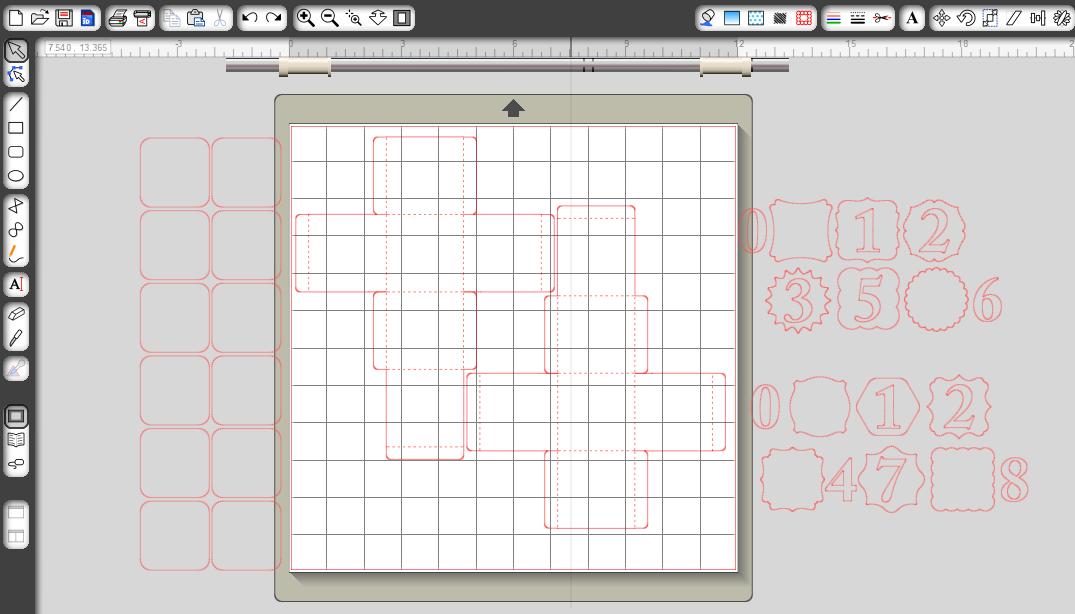Choose the Select arrow tool
Screen dimensions: 1075x614
coord(16,50)
